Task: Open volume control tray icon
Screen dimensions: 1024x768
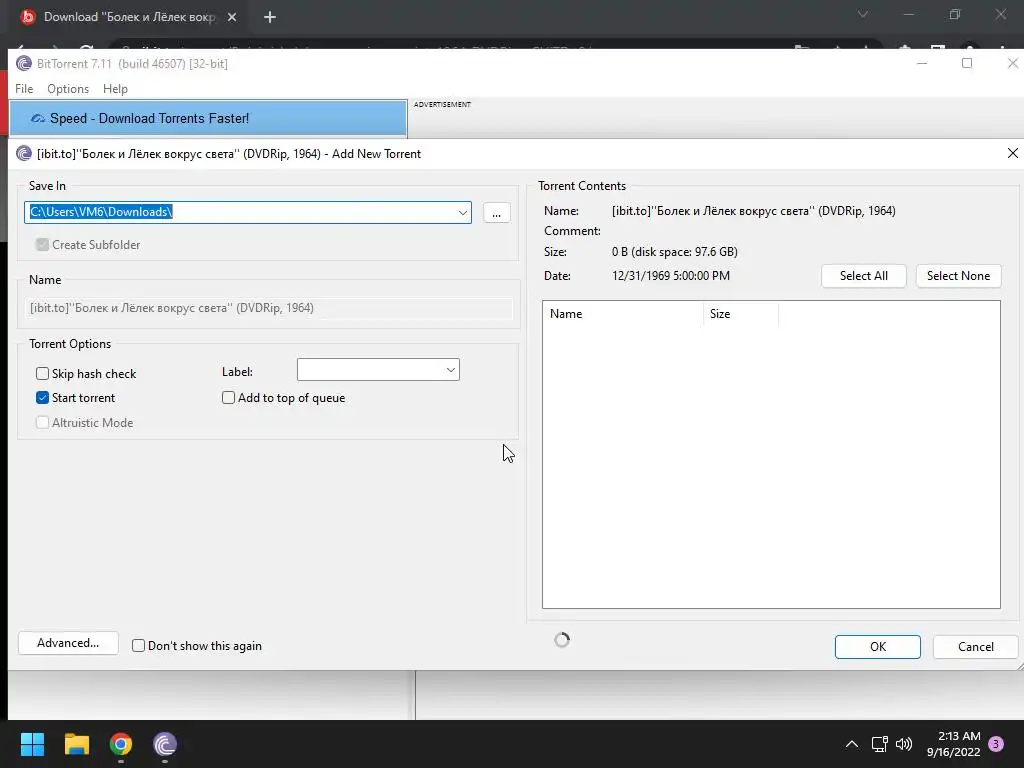Action: tap(904, 744)
